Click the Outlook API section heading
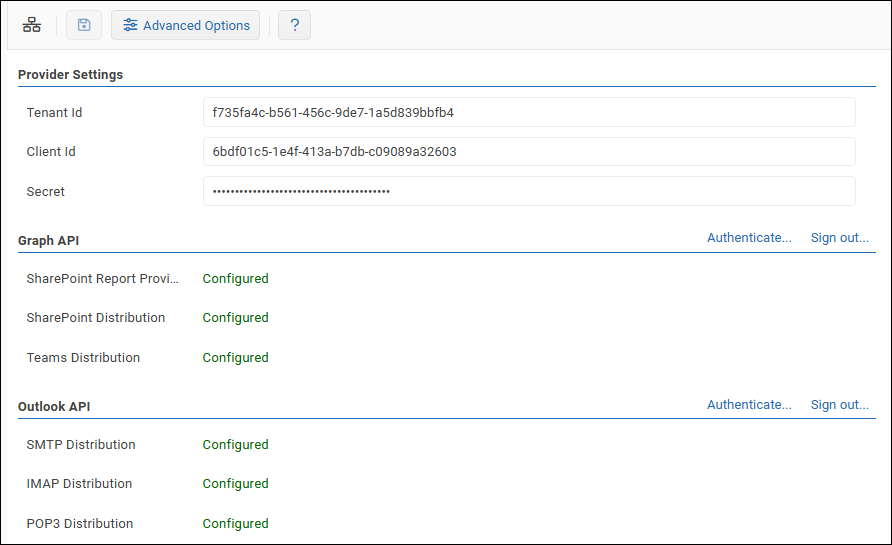This screenshot has height=545, width=892. (x=54, y=407)
